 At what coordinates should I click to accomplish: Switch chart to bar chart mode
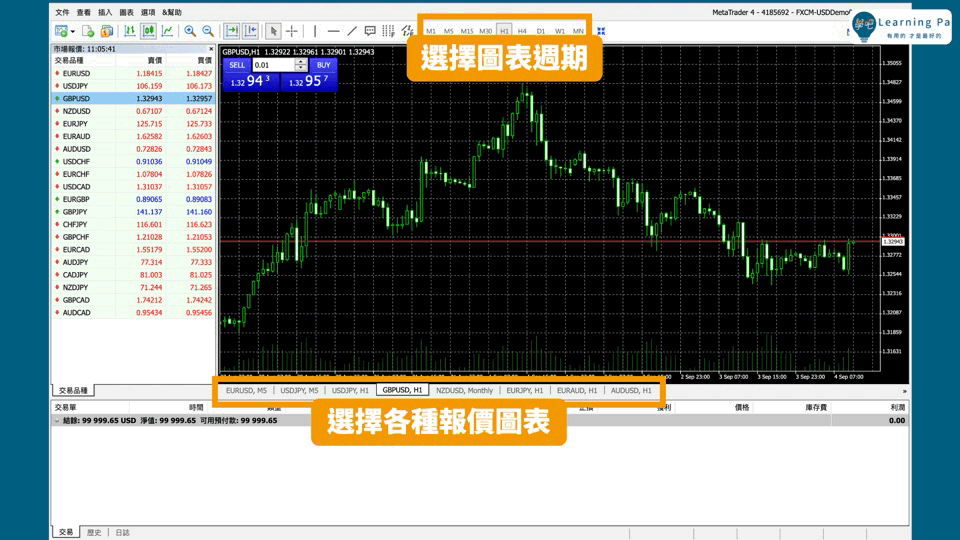(x=130, y=31)
